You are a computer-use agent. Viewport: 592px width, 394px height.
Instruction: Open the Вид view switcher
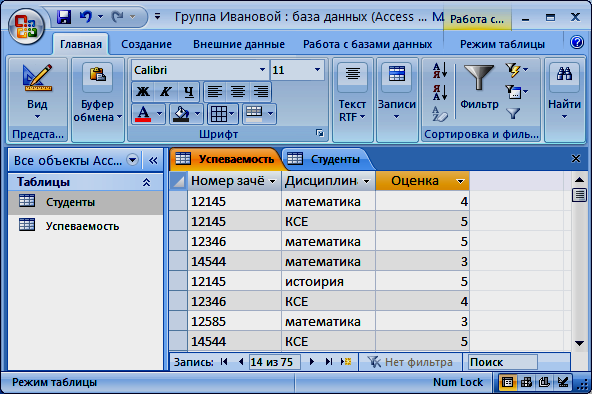point(37,93)
